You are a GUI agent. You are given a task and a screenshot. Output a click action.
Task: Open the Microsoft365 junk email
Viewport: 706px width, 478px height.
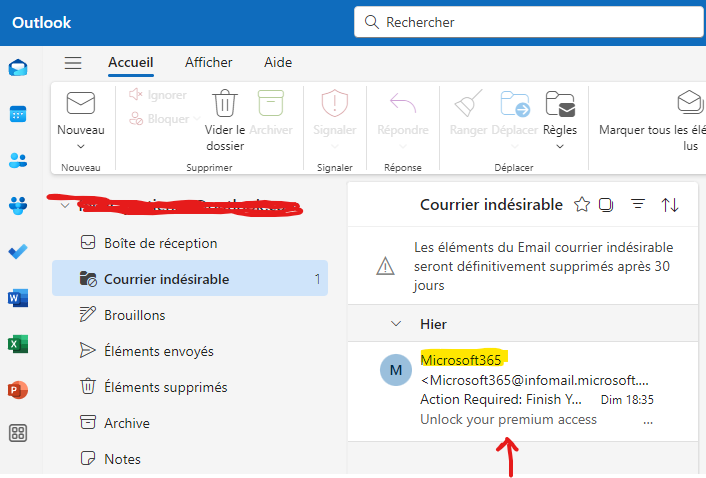pyautogui.click(x=523, y=391)
